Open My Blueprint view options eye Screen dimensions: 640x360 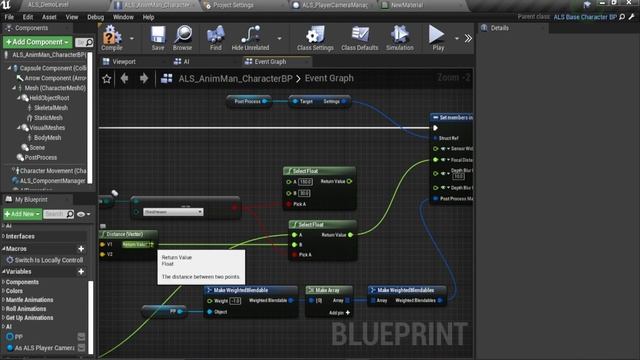click(x=83, y=214)
